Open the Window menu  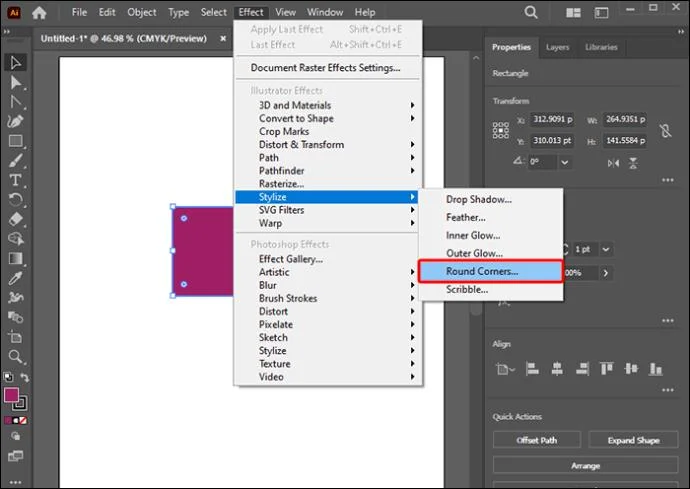pos(325,12)
